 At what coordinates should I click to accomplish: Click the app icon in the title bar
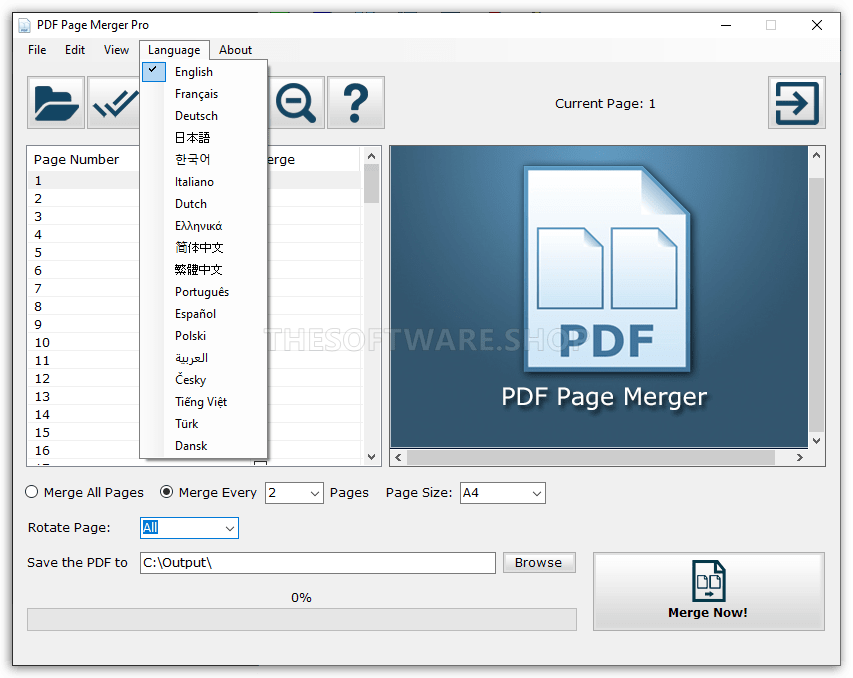(24, 25)
